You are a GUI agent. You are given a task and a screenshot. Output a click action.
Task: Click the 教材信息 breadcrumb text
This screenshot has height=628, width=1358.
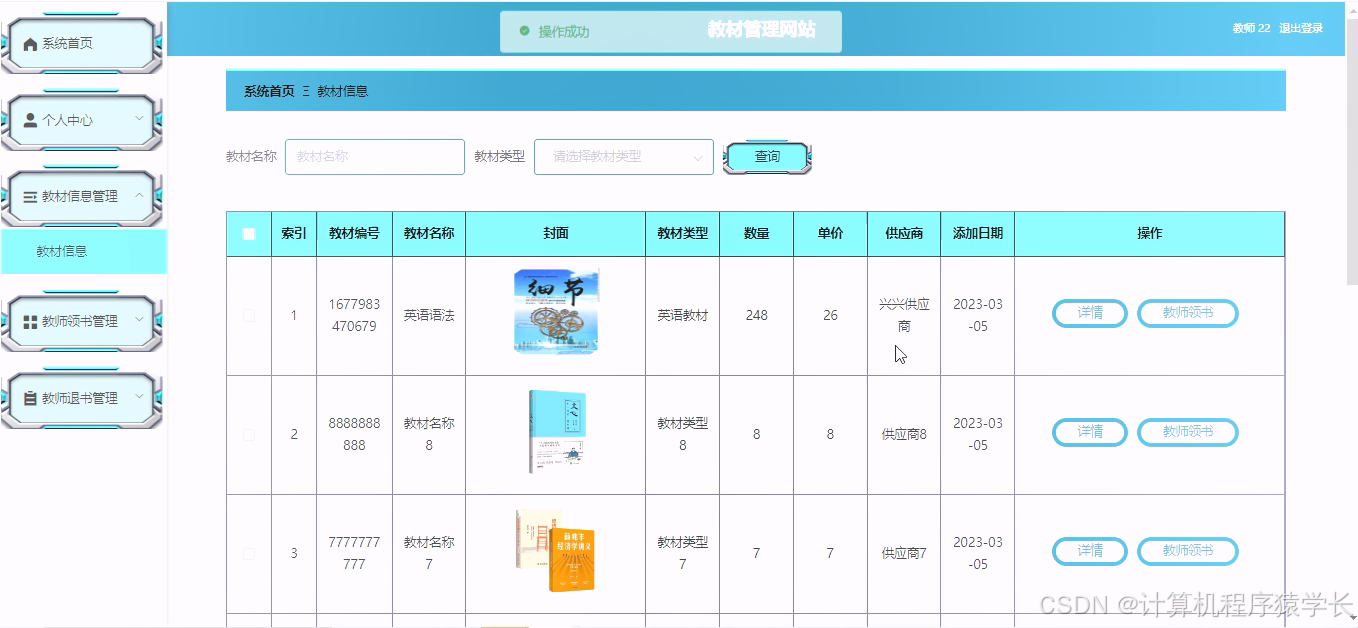(343, 91)
